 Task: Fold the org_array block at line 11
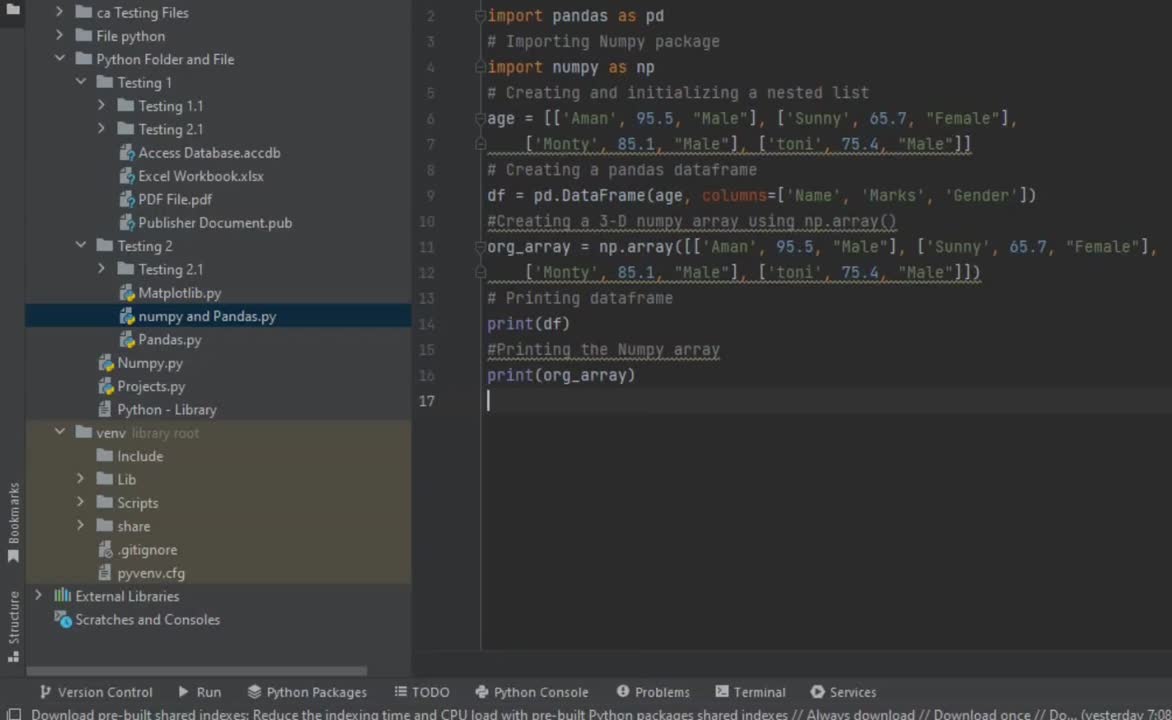coord(481,247)
